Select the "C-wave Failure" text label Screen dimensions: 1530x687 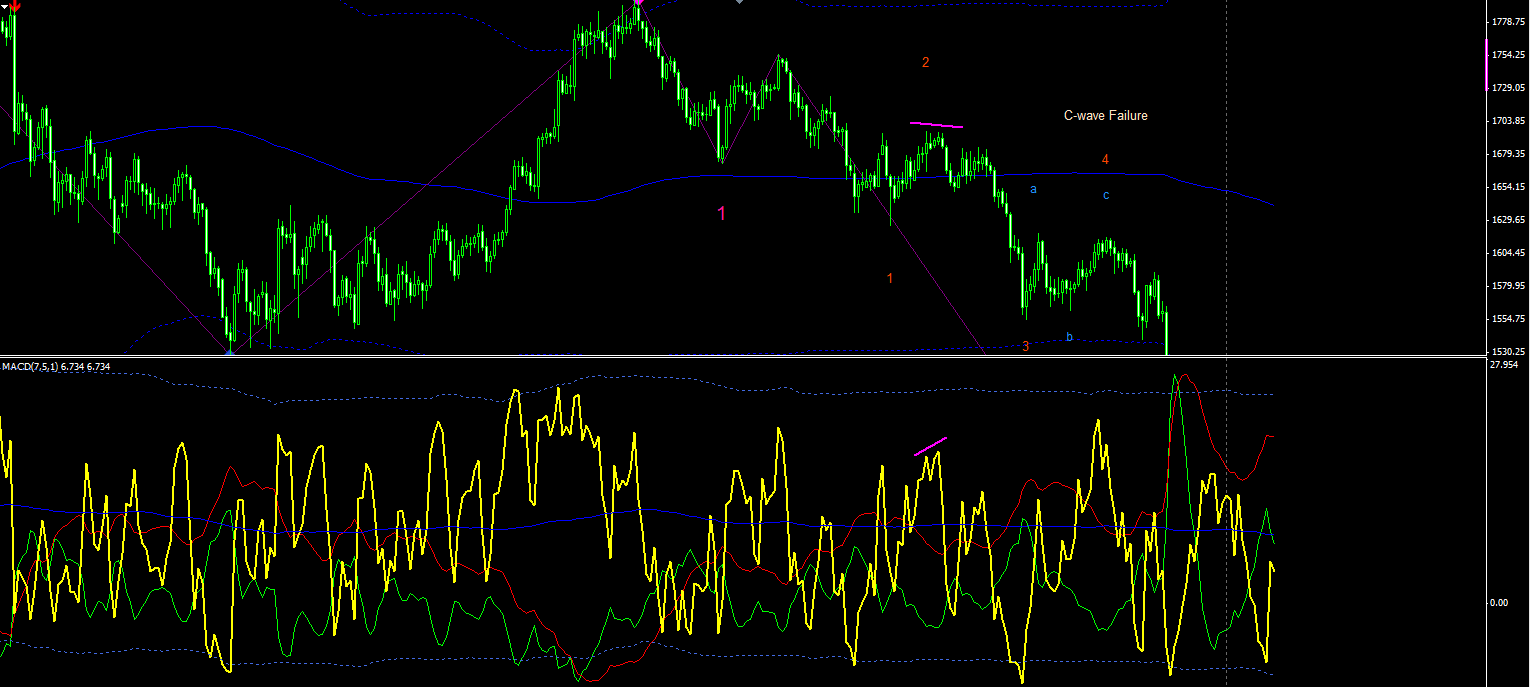click(x=1105, y=116)
